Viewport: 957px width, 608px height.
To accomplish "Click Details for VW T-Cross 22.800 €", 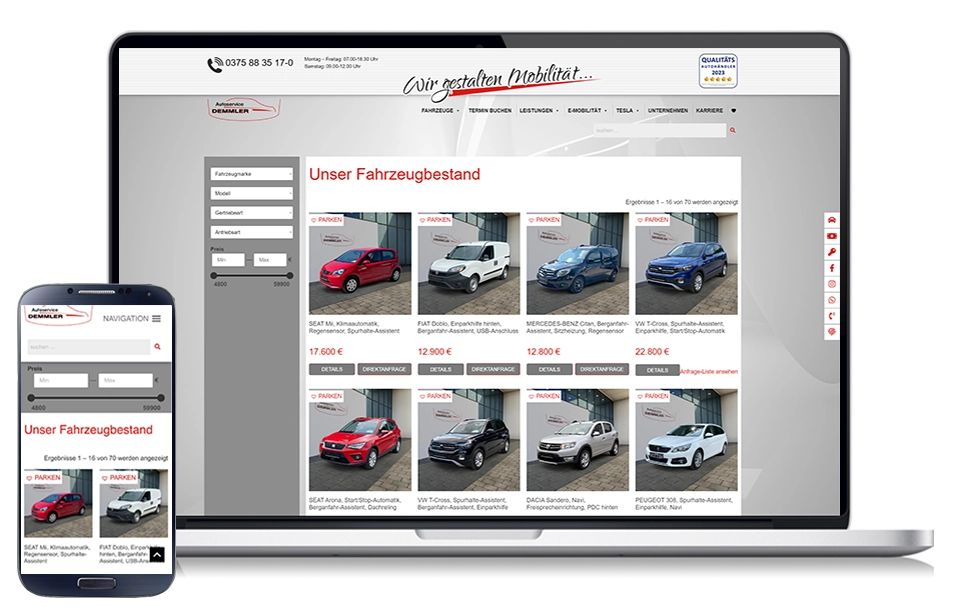I will 657,370.
